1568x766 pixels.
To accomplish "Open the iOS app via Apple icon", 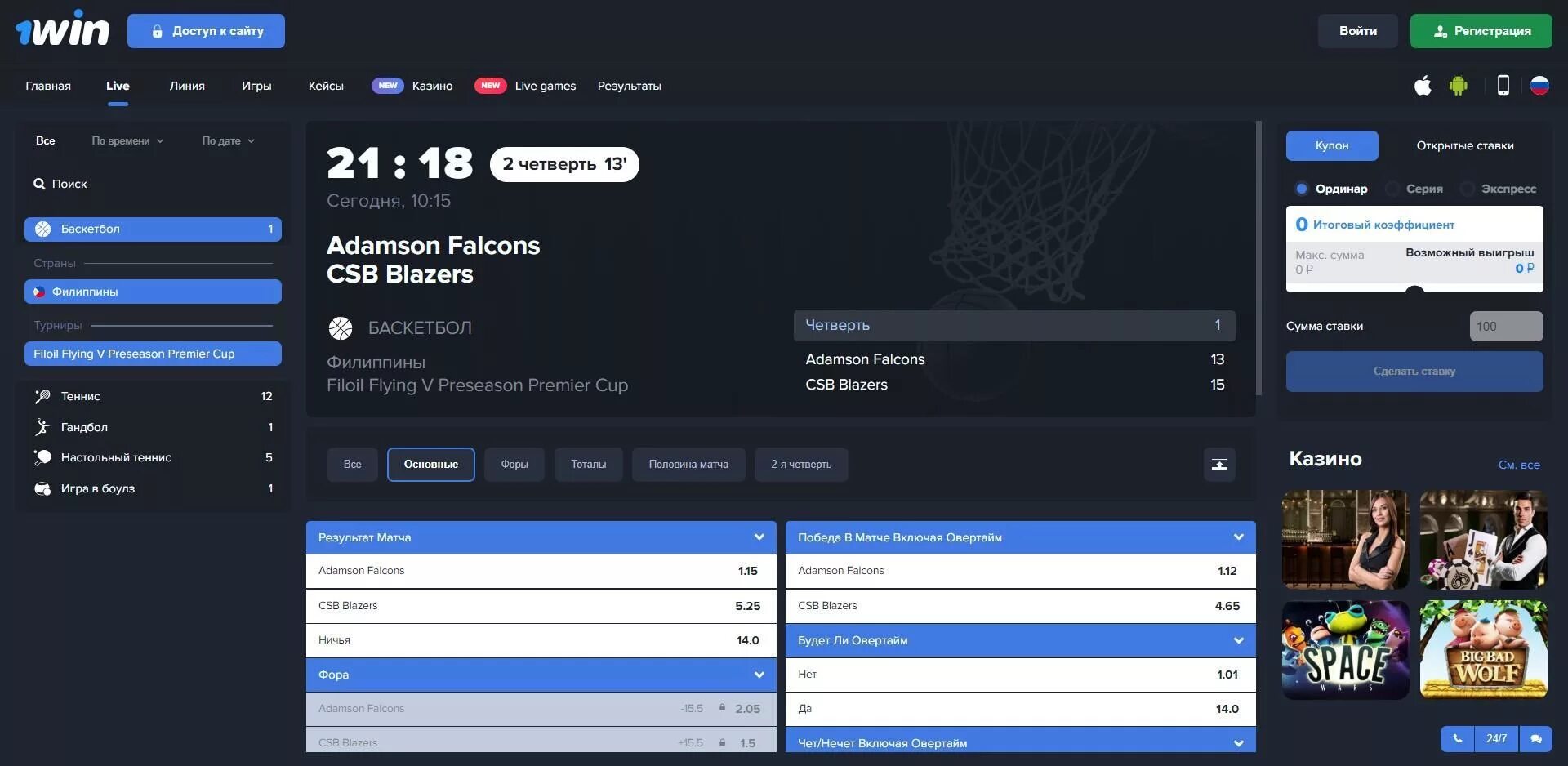I will (x=1423, y=86).
